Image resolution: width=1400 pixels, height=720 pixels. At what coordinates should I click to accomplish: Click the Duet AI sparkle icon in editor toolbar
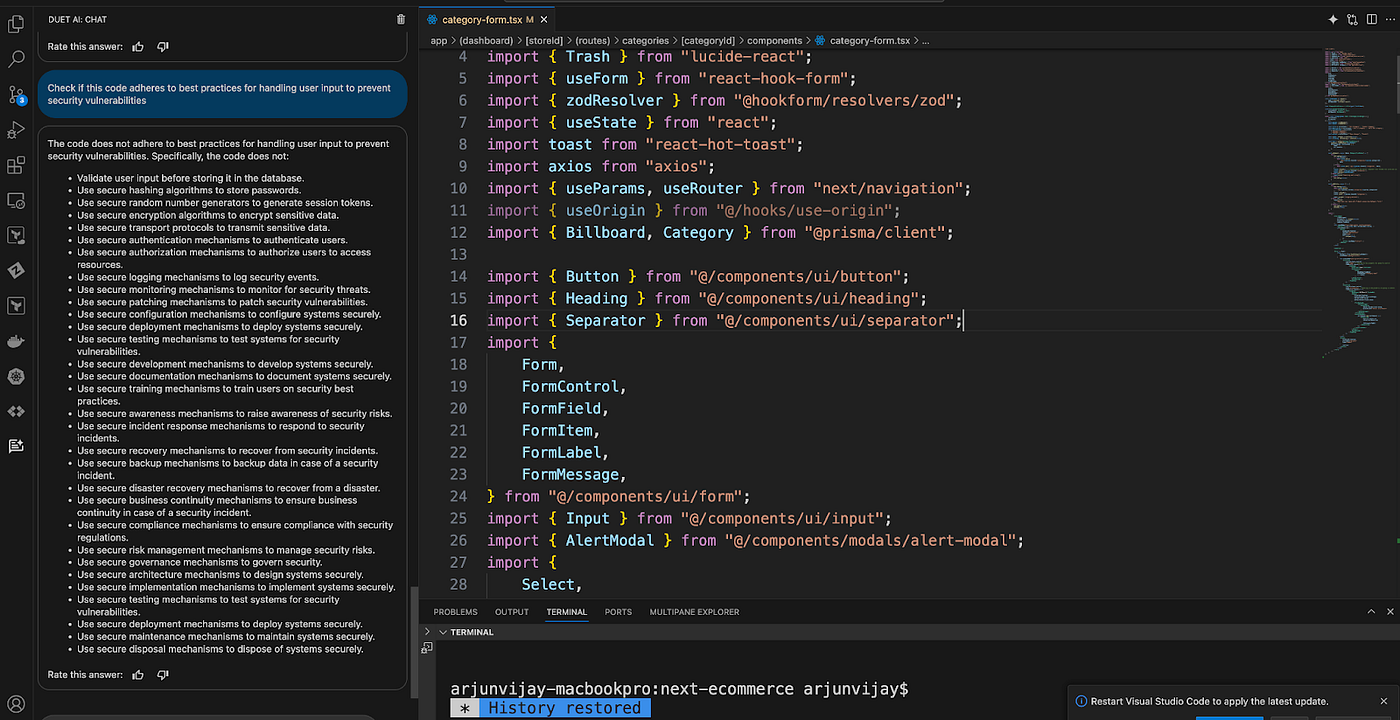tap(1333, 19)
